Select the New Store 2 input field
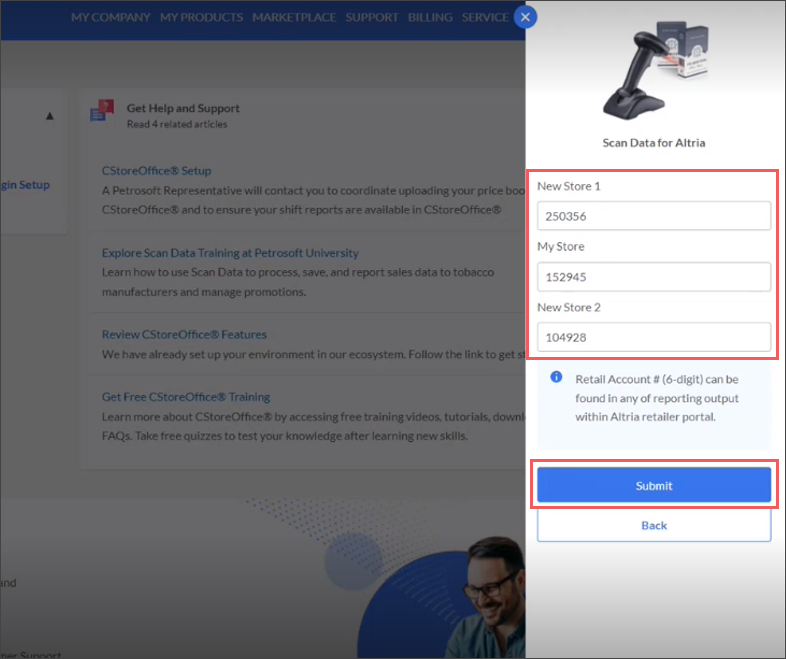The width and height of the screenshot is (786, 659). (653, 337)
